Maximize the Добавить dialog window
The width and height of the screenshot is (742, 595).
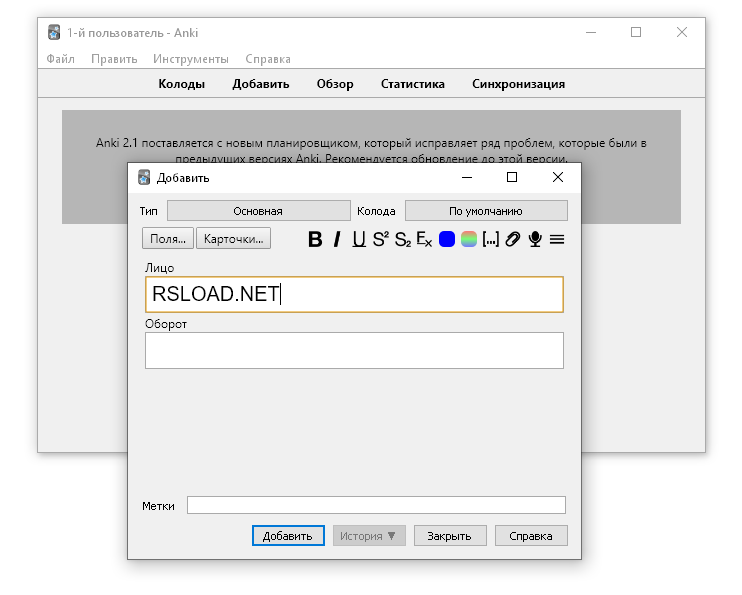click(512, 177)
